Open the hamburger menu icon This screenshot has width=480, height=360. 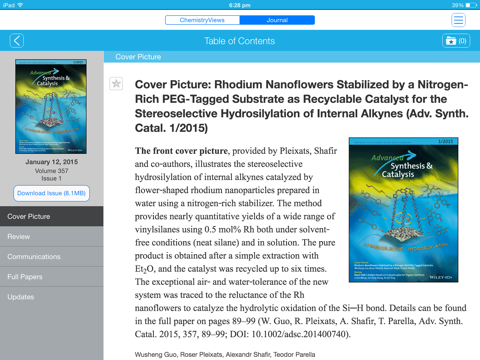458,20
